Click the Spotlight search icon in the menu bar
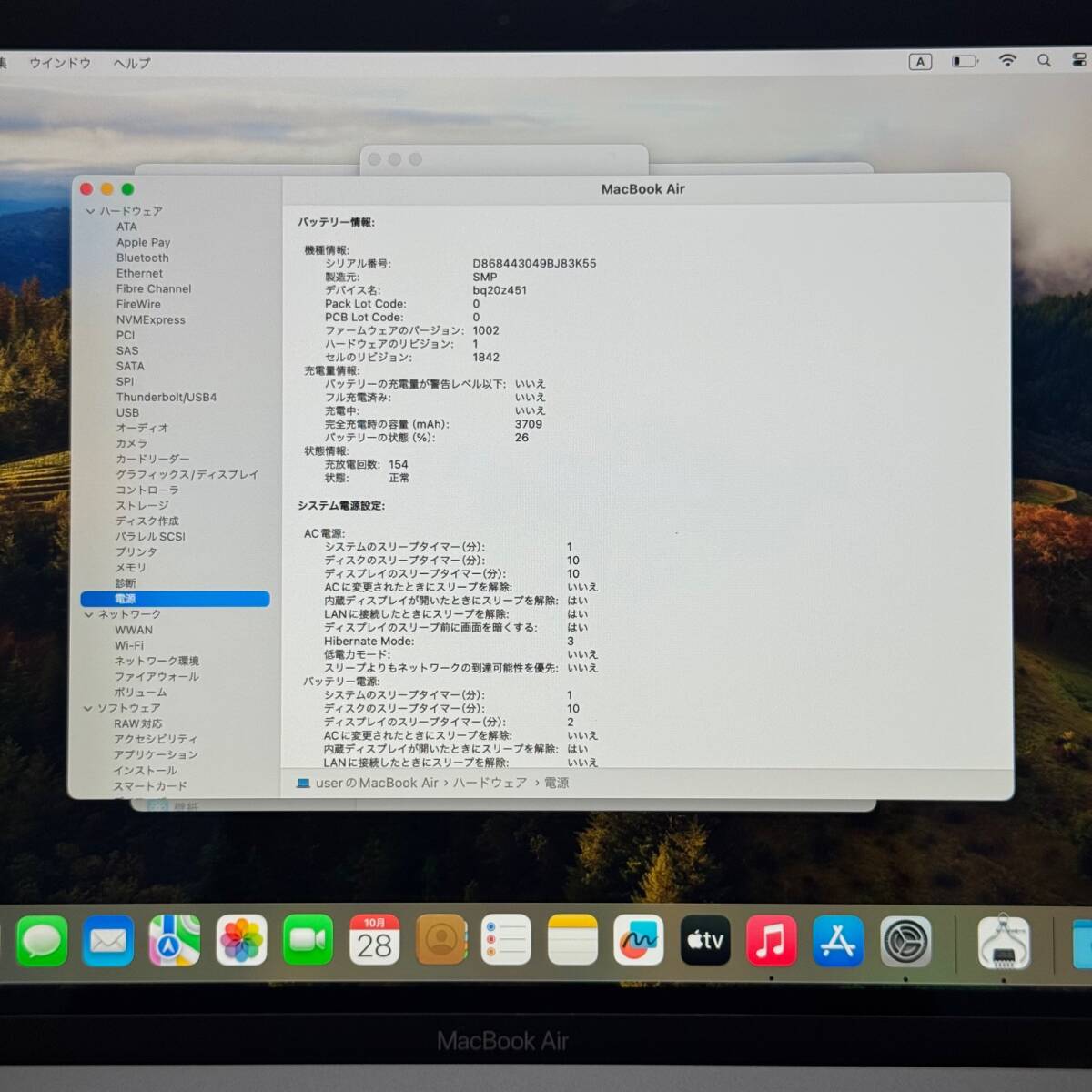This screenshot has height=1092, width=1092. tap(1044, 61)
